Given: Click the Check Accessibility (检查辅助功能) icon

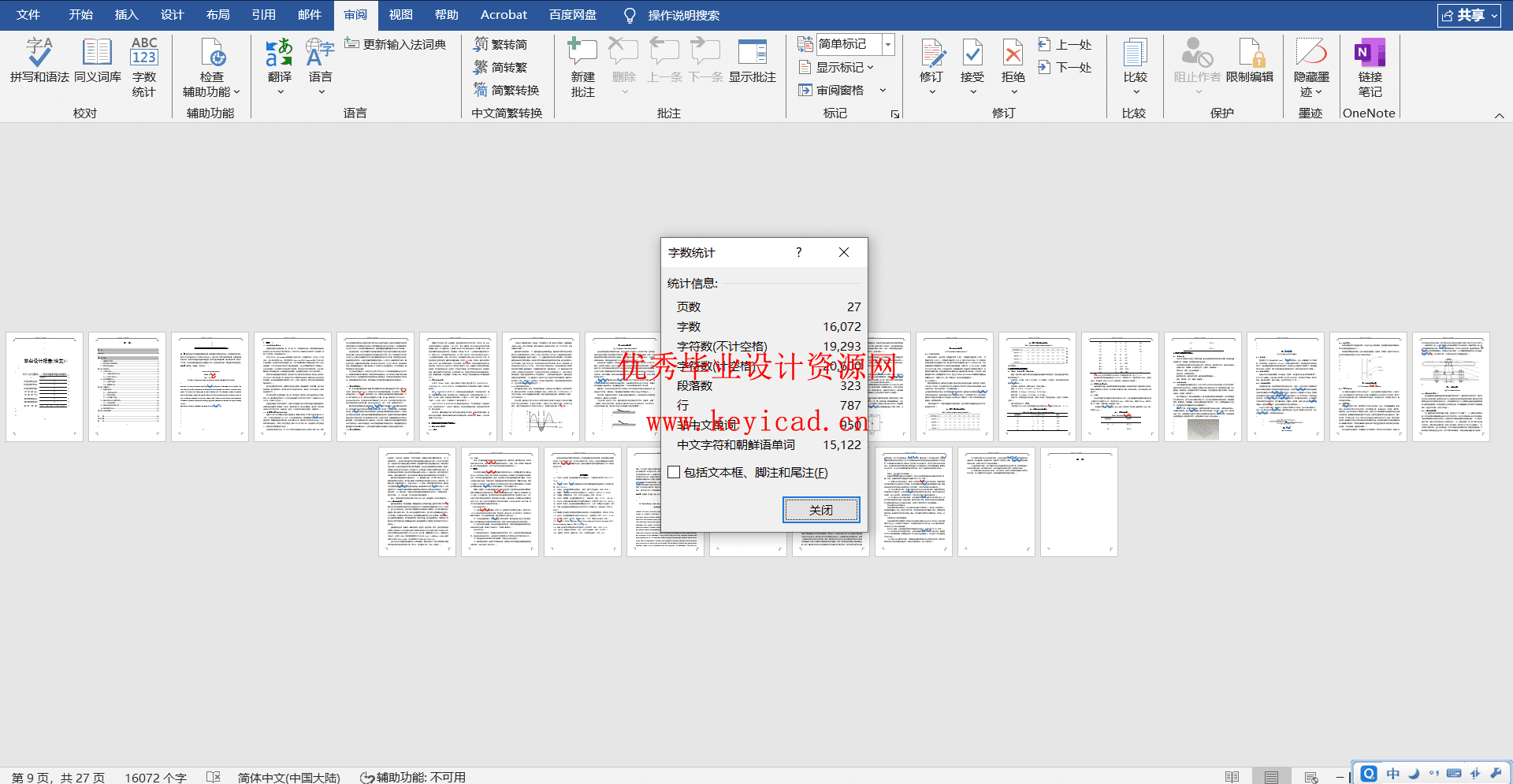Looking at the screenshot, I should (x=212, y=66).
